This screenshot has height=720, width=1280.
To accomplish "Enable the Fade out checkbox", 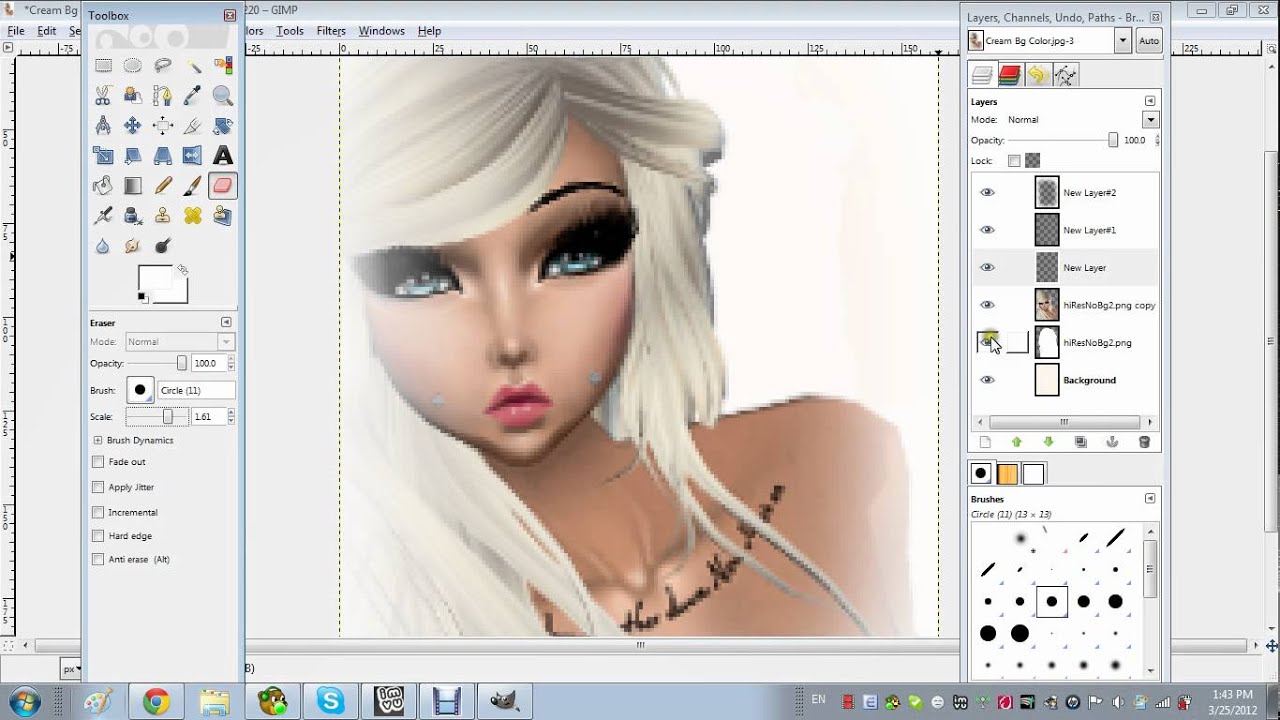I will click(x=98, y=462).
